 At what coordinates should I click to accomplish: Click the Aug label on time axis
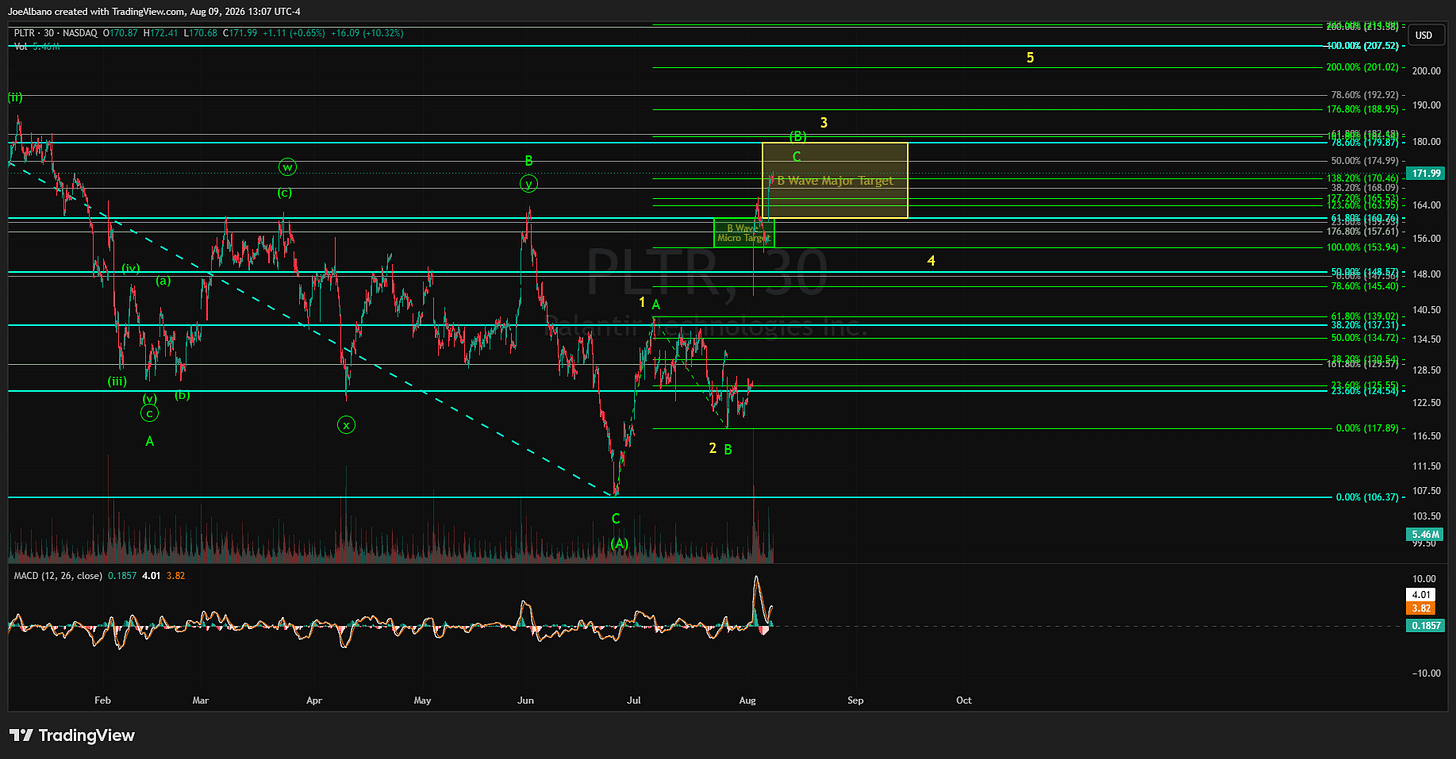(x=745, y=701)
